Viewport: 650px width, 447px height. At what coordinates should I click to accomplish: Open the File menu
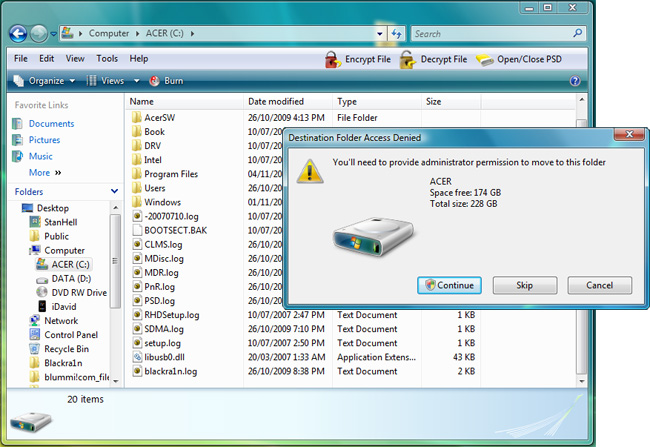[21, 58]
